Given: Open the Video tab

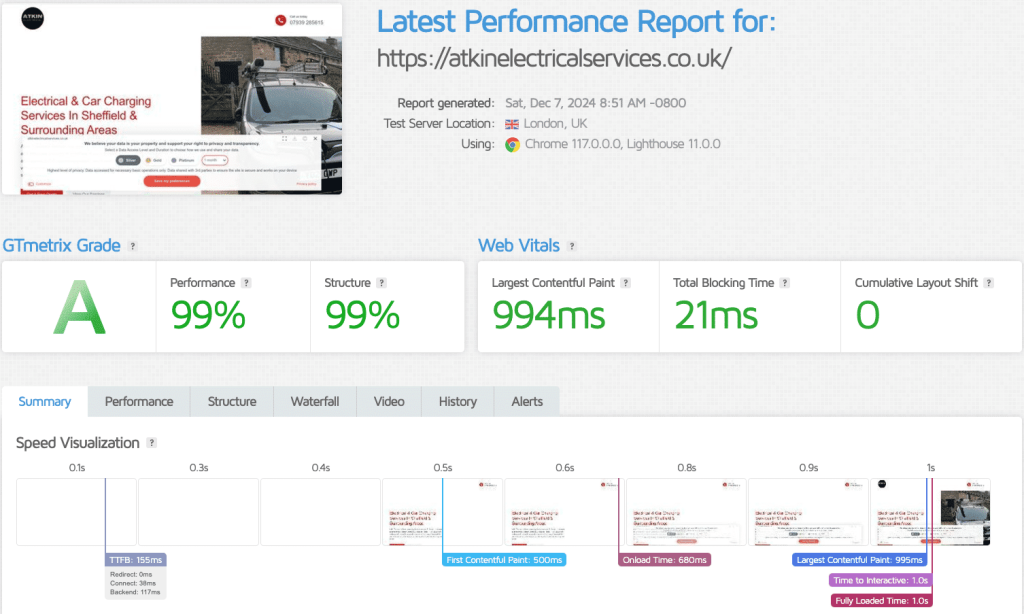Looking at the screenshot, I should pyautogui.click(x=389, y=402).
